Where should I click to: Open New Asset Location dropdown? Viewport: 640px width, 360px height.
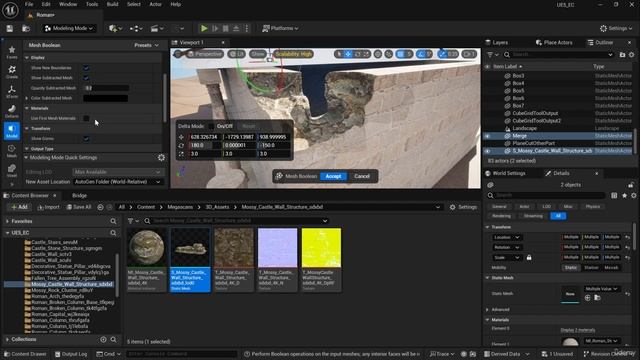[x=118, y=182]
